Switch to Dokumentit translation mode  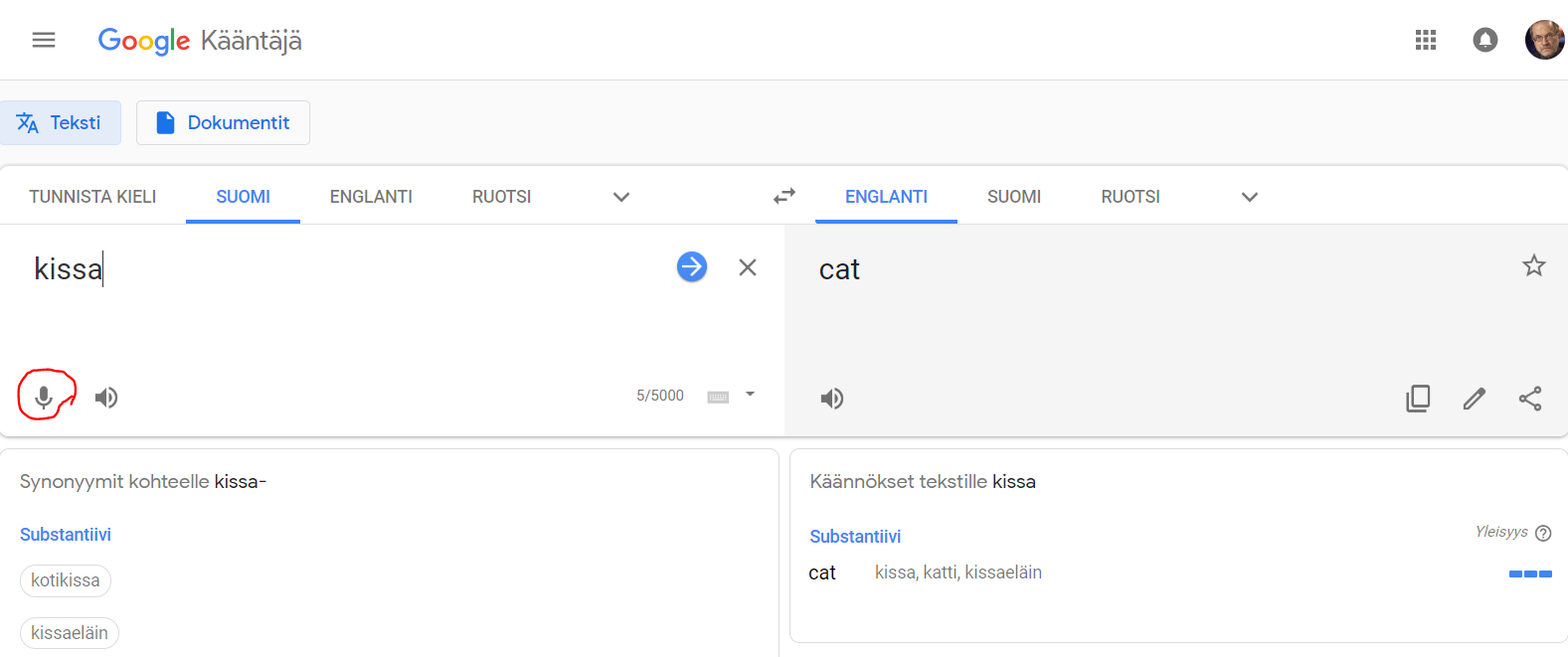223,122
